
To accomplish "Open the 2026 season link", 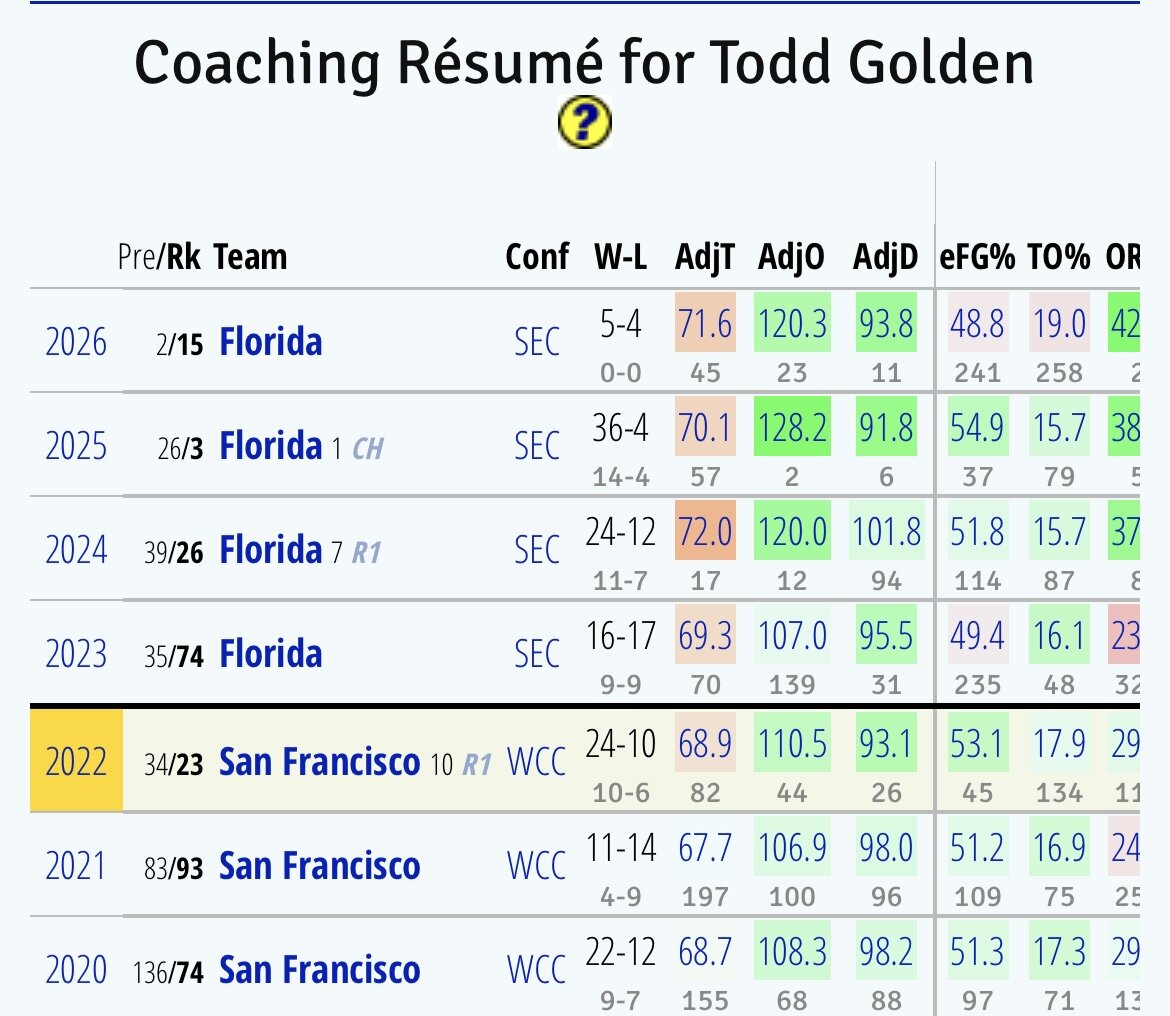I will 76,342.
